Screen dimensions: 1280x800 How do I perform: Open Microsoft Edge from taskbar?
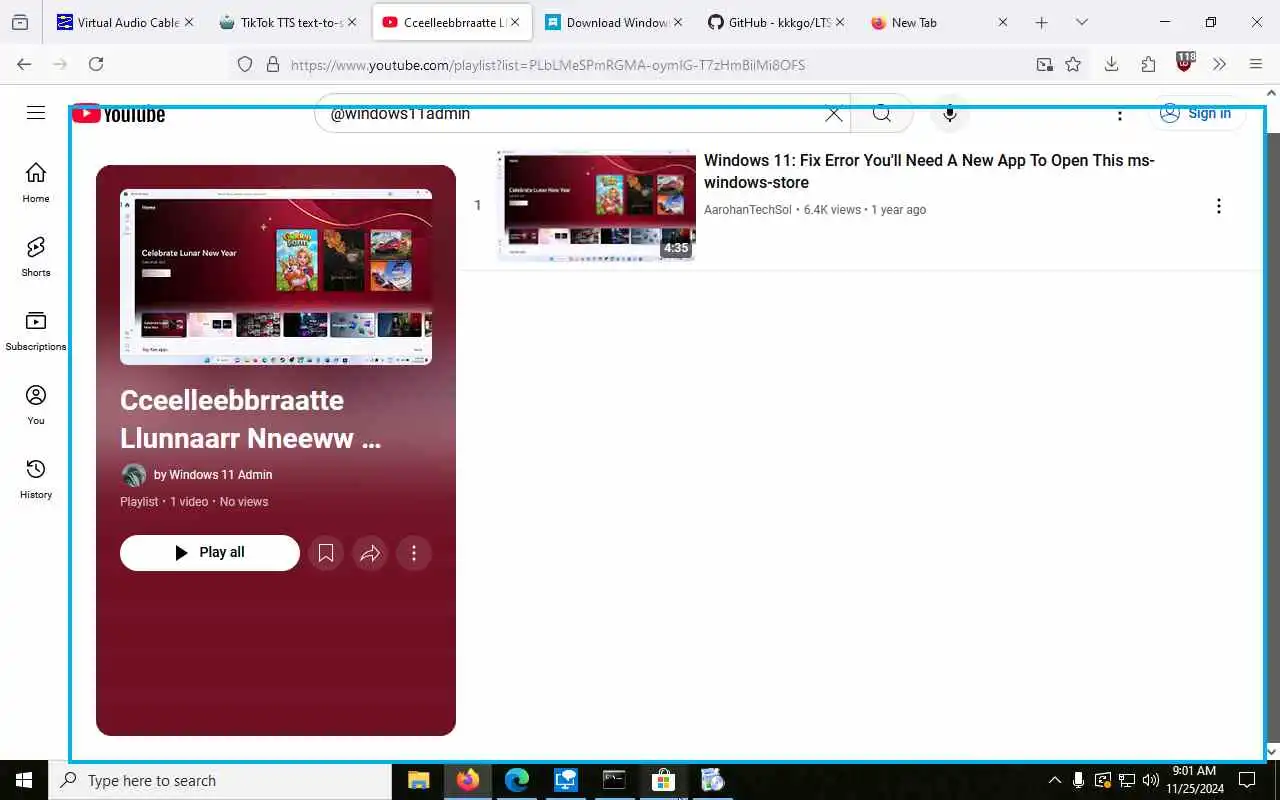517,780
